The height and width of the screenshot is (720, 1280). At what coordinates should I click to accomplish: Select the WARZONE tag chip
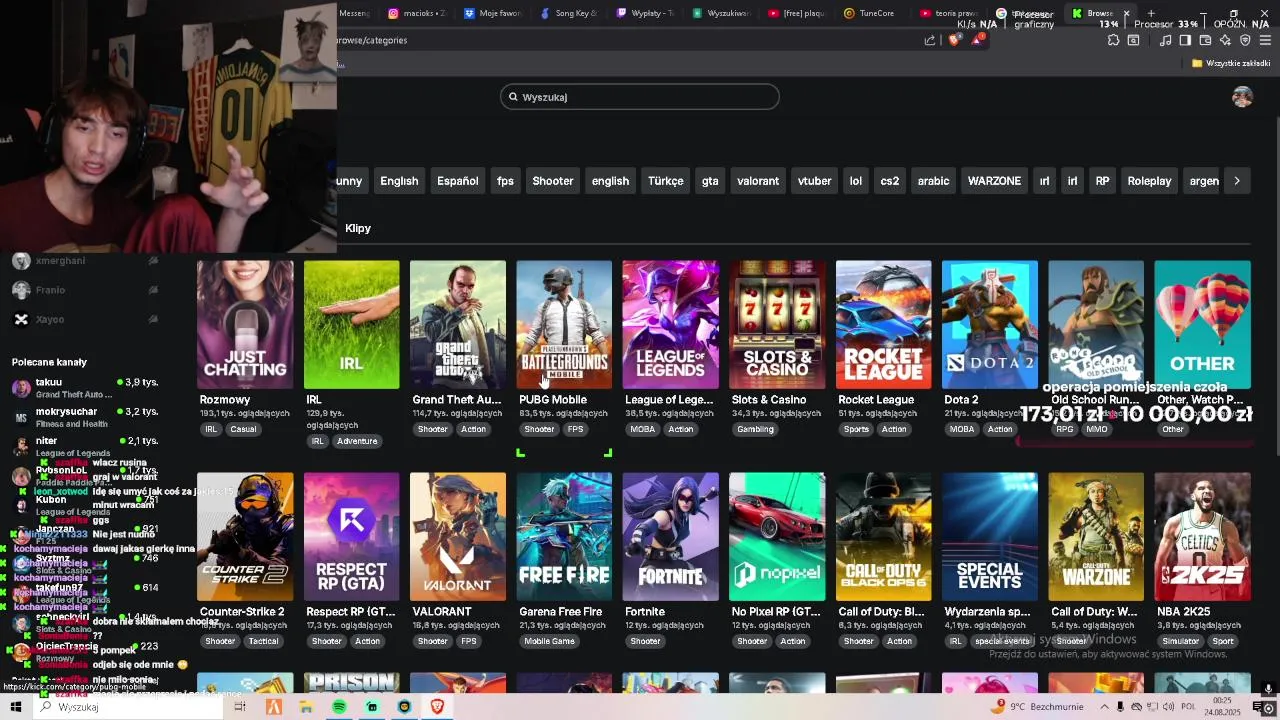994,181
